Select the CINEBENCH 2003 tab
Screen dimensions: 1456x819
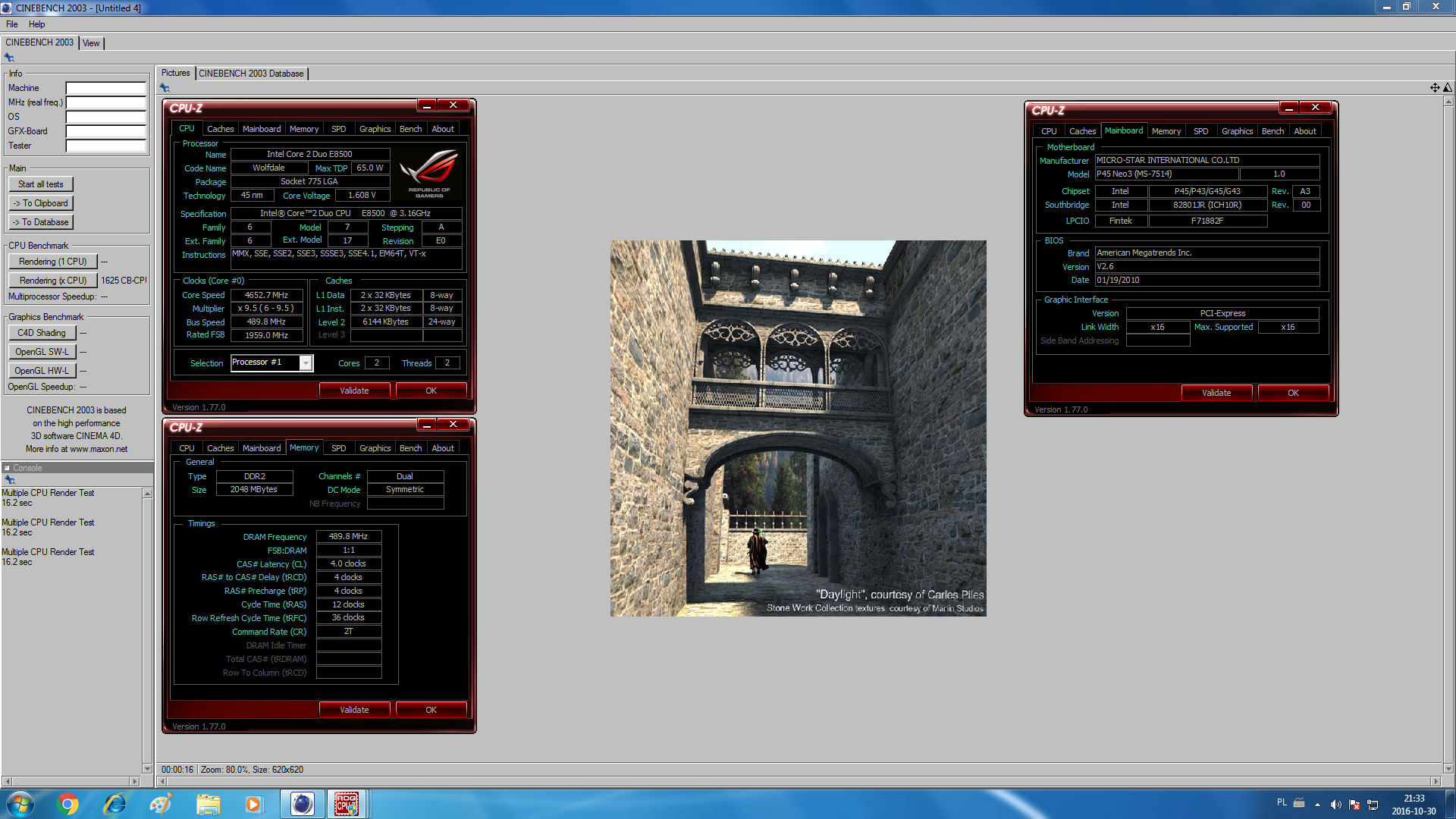[x=39, y=42]
